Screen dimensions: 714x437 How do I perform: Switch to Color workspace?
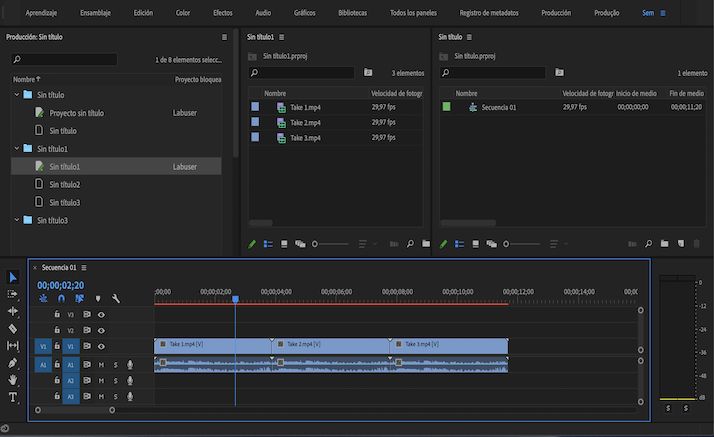[x=183, y=13]
